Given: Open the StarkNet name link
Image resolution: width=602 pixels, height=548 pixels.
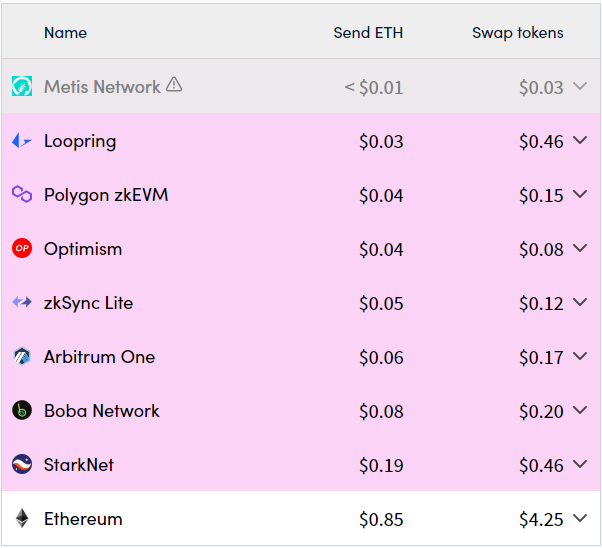Looking at the screenshot, I should [79, 465].
